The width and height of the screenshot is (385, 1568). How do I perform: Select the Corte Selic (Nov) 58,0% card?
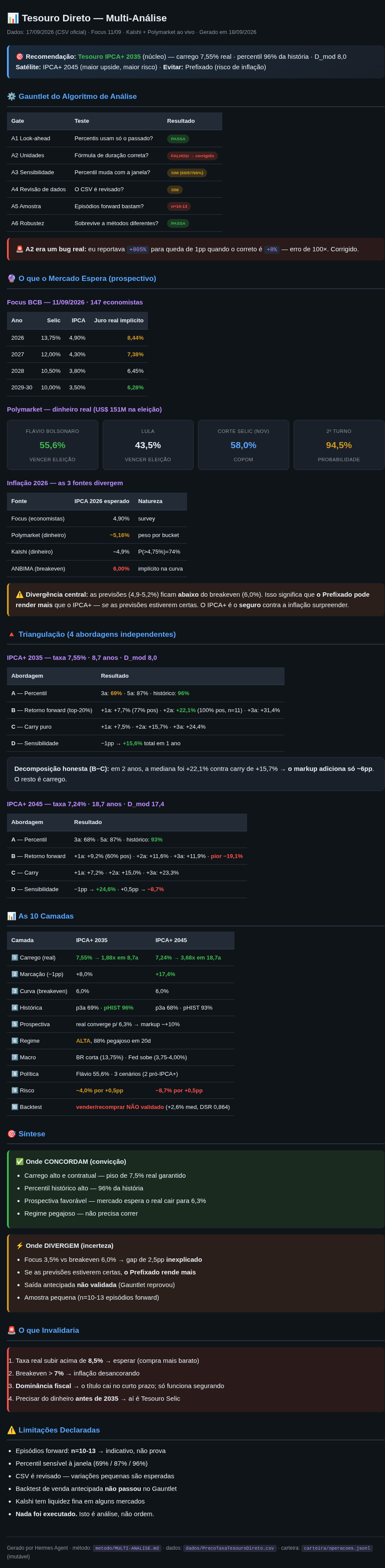(243, 445)
